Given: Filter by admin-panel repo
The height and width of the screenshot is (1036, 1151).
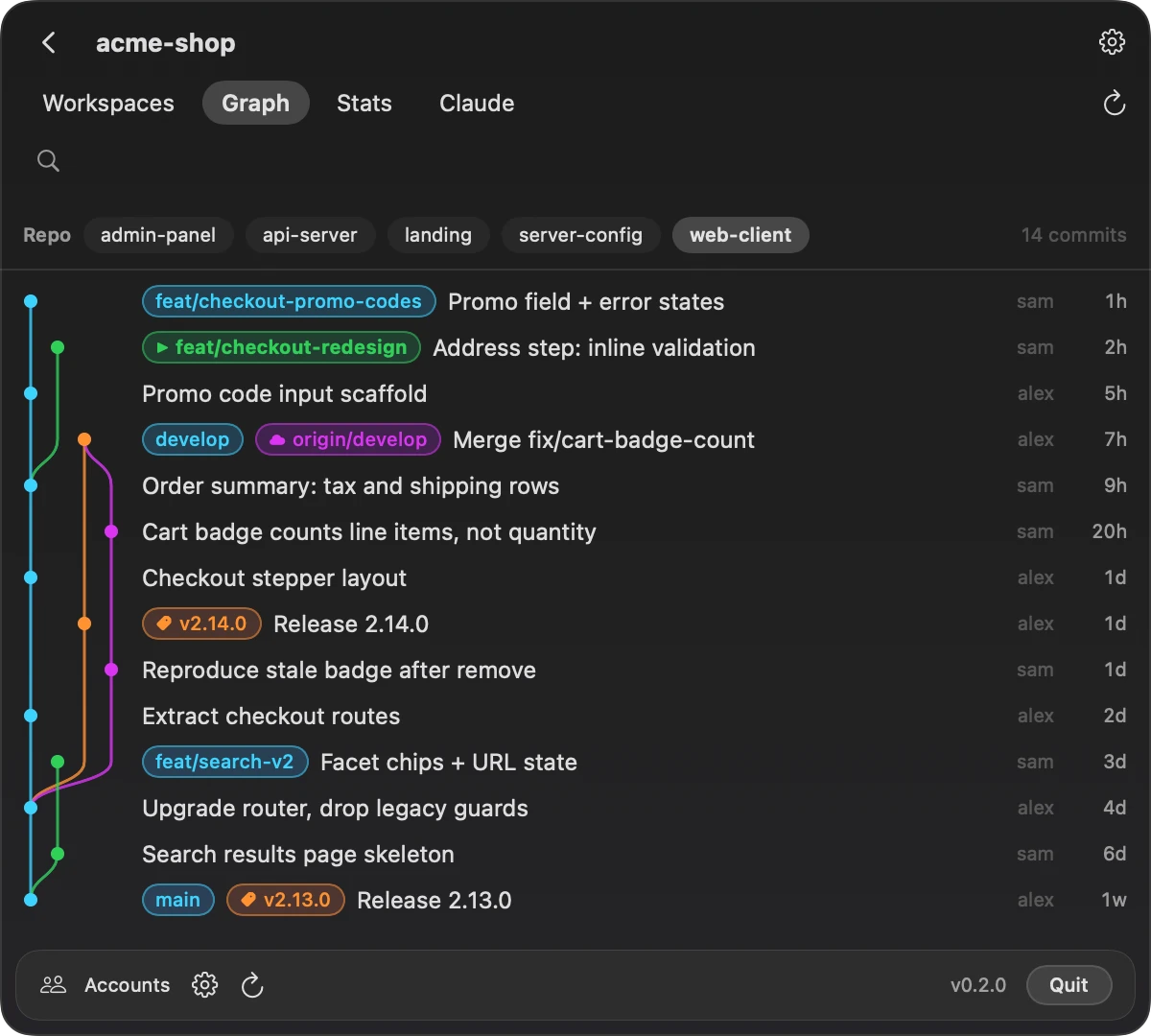Looking at the screenshot, I should tap(158, 235).
